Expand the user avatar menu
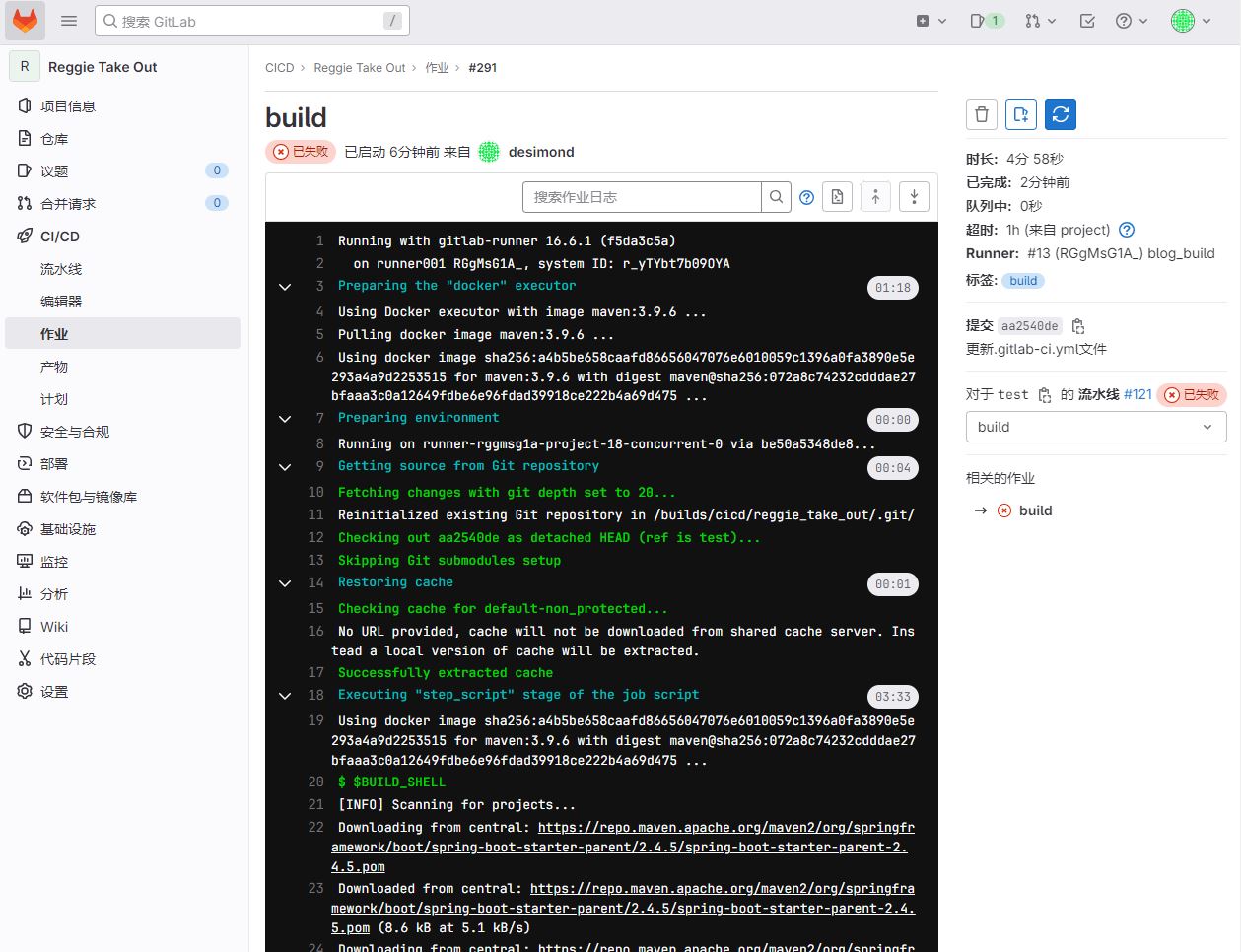The width and height of the screenshot is (1241, 952). [x=1191, y=21]
